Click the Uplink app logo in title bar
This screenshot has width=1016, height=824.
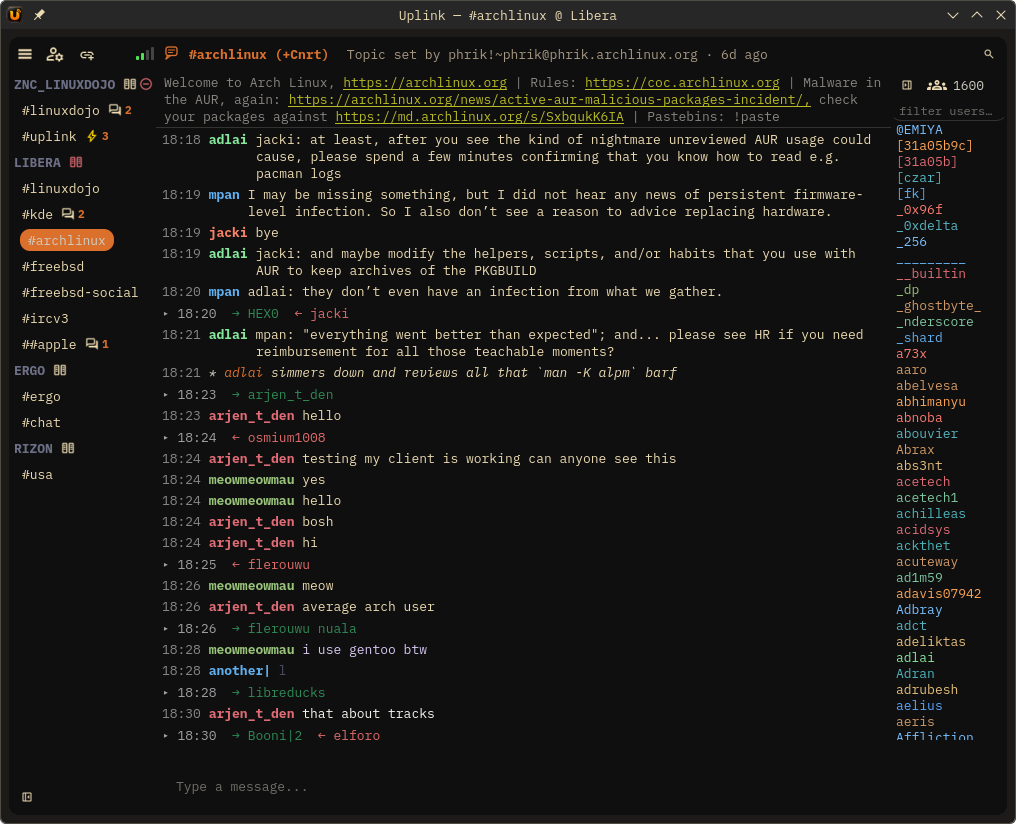pos(15,14)
